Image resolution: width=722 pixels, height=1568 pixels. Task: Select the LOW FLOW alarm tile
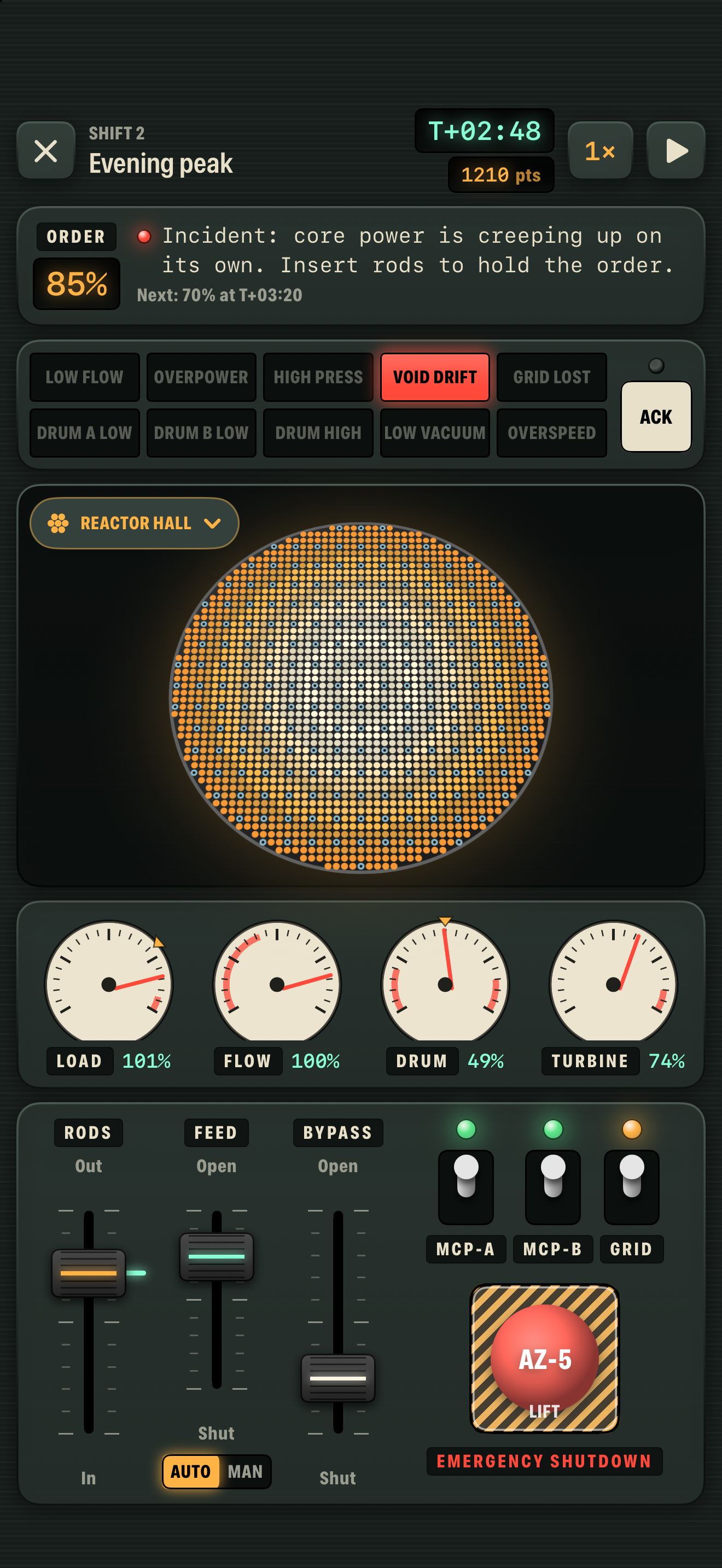(x=85, y=377)
